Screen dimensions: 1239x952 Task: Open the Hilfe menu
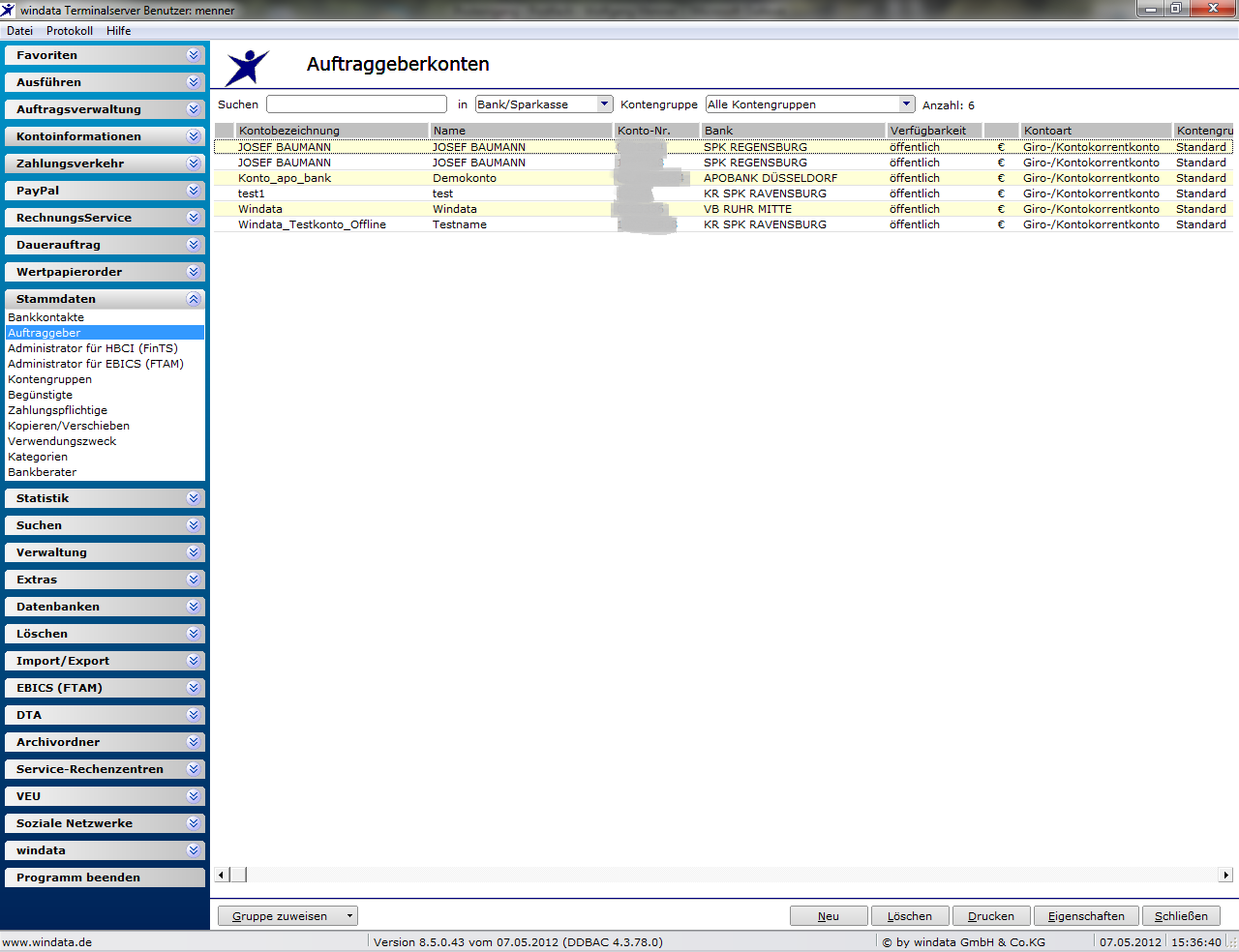coord(119,31)
